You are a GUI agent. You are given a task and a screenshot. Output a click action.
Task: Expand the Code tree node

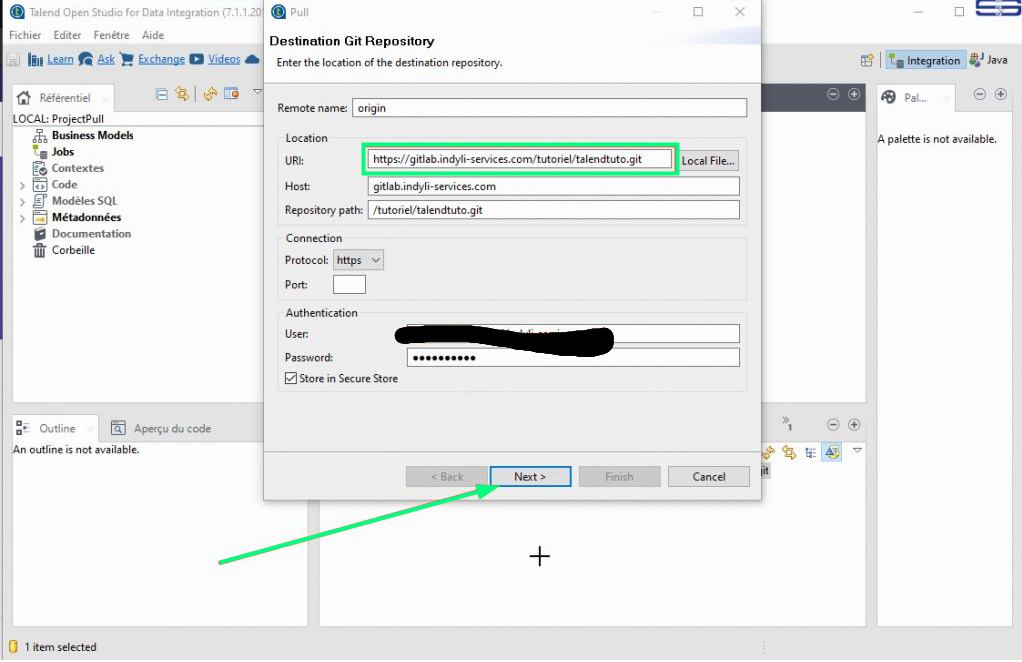click(x=22, y=185)
